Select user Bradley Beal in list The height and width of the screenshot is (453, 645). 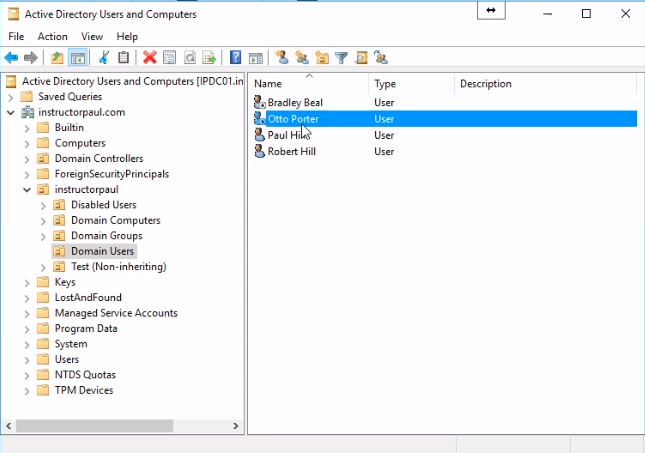point(295,102)
